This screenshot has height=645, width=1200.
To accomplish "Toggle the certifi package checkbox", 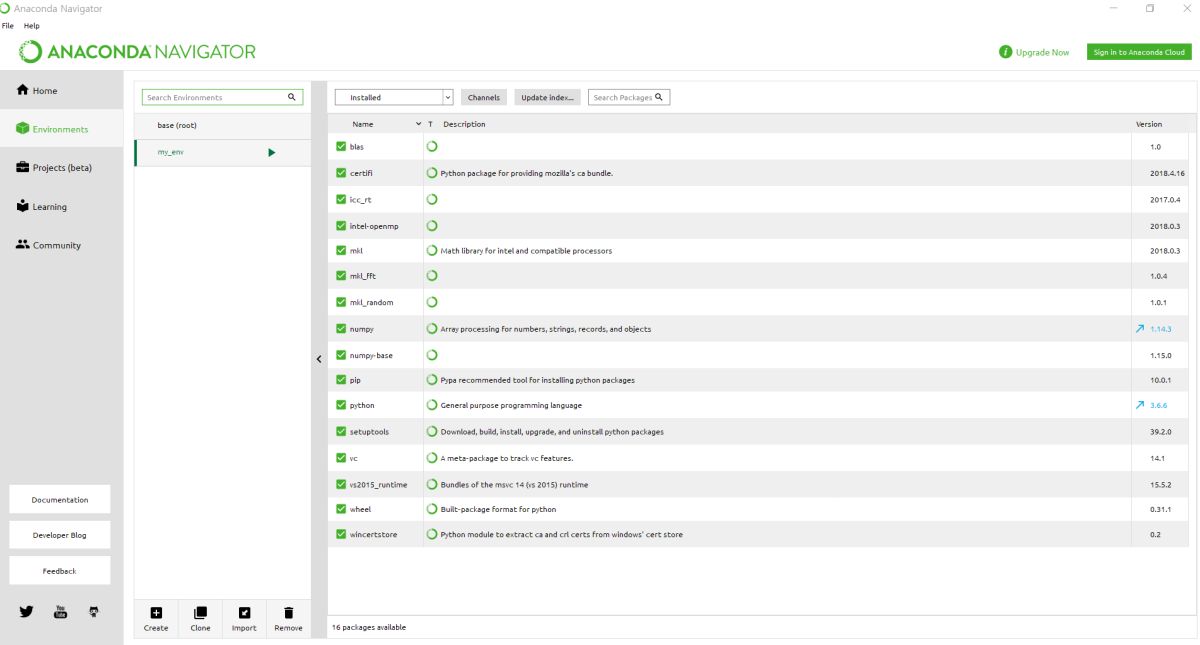I will coord(341,173).
